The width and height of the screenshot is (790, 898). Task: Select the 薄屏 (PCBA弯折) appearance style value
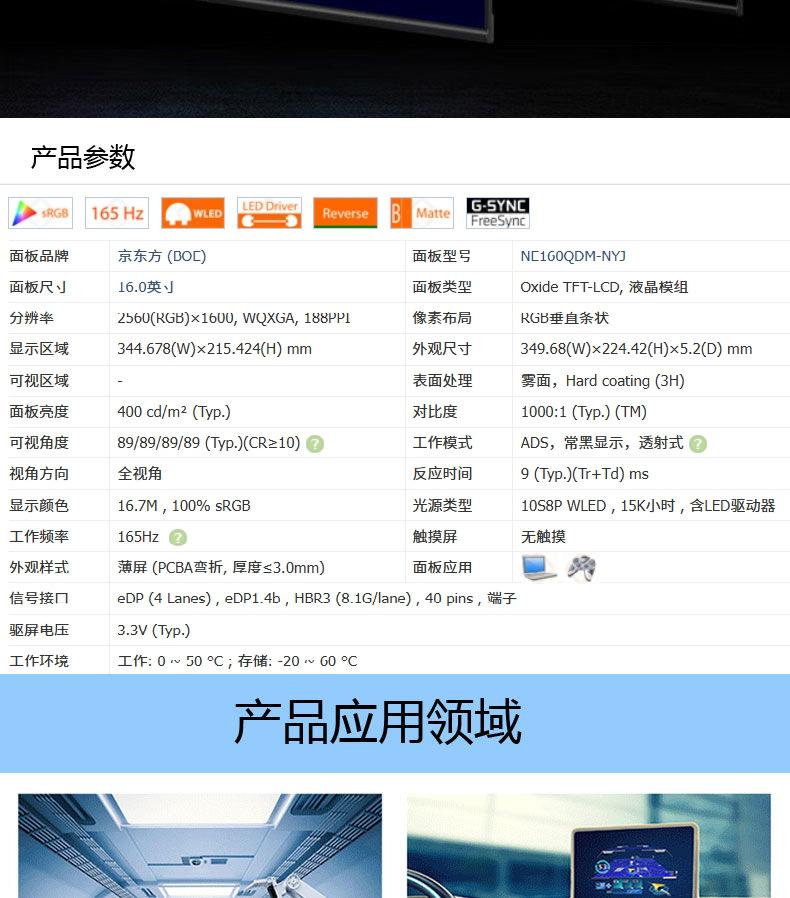221,568
